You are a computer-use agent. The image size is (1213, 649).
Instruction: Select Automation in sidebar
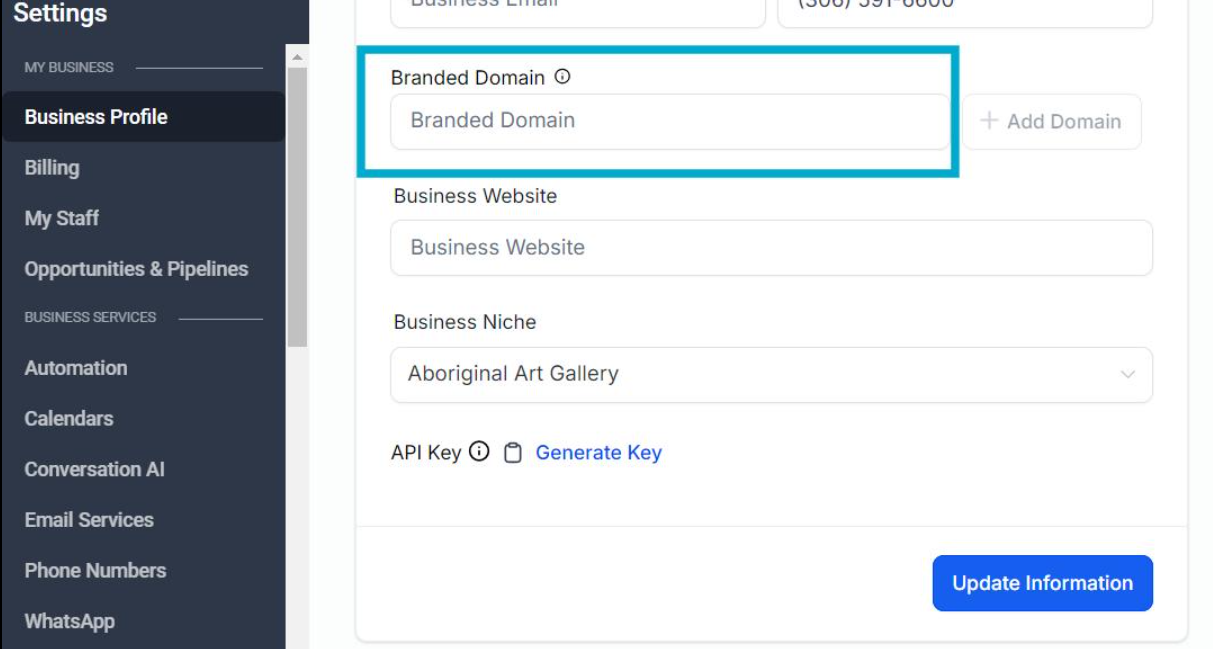coord(76,368)
